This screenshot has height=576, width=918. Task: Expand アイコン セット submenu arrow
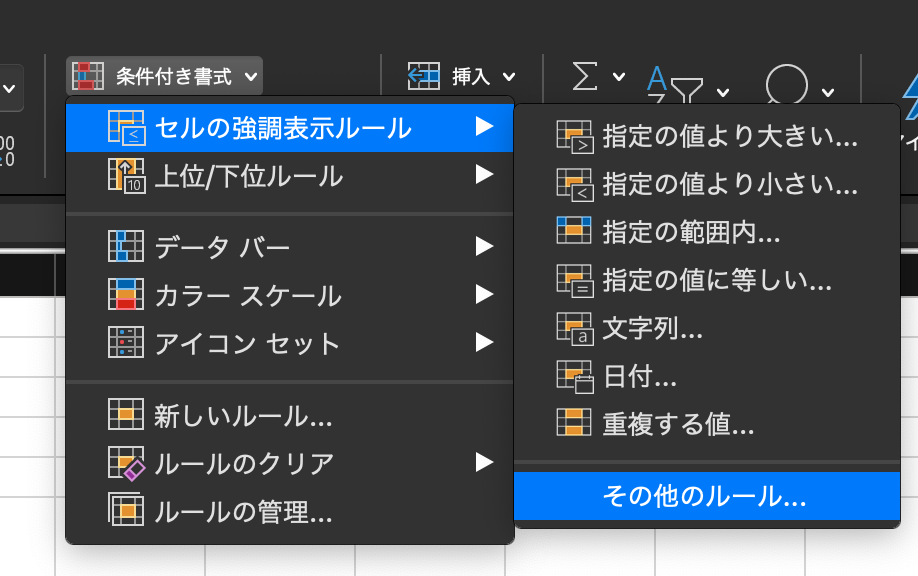tap(484, 342)
